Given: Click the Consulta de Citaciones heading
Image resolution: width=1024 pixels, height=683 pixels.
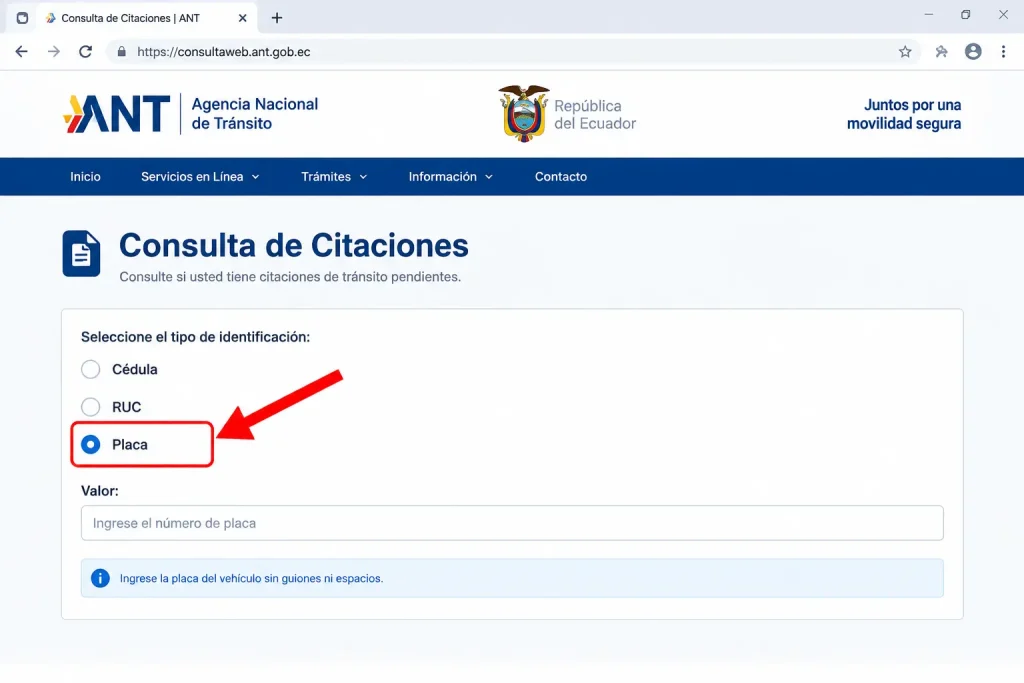Looking at the screenshot, I should (x=294, y=246).
